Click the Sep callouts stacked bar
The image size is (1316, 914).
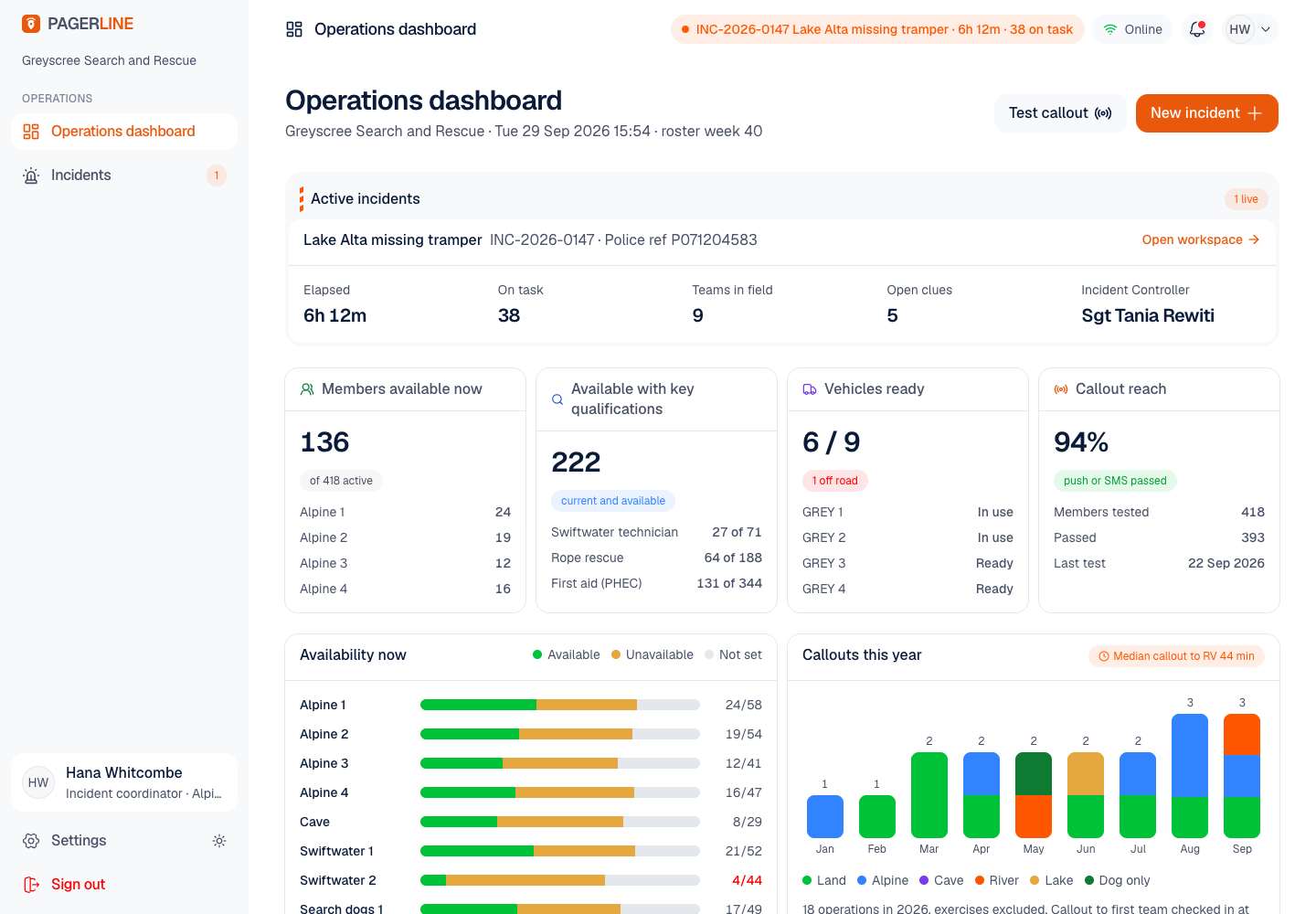pyautogui.click(x=1242, y=776)
